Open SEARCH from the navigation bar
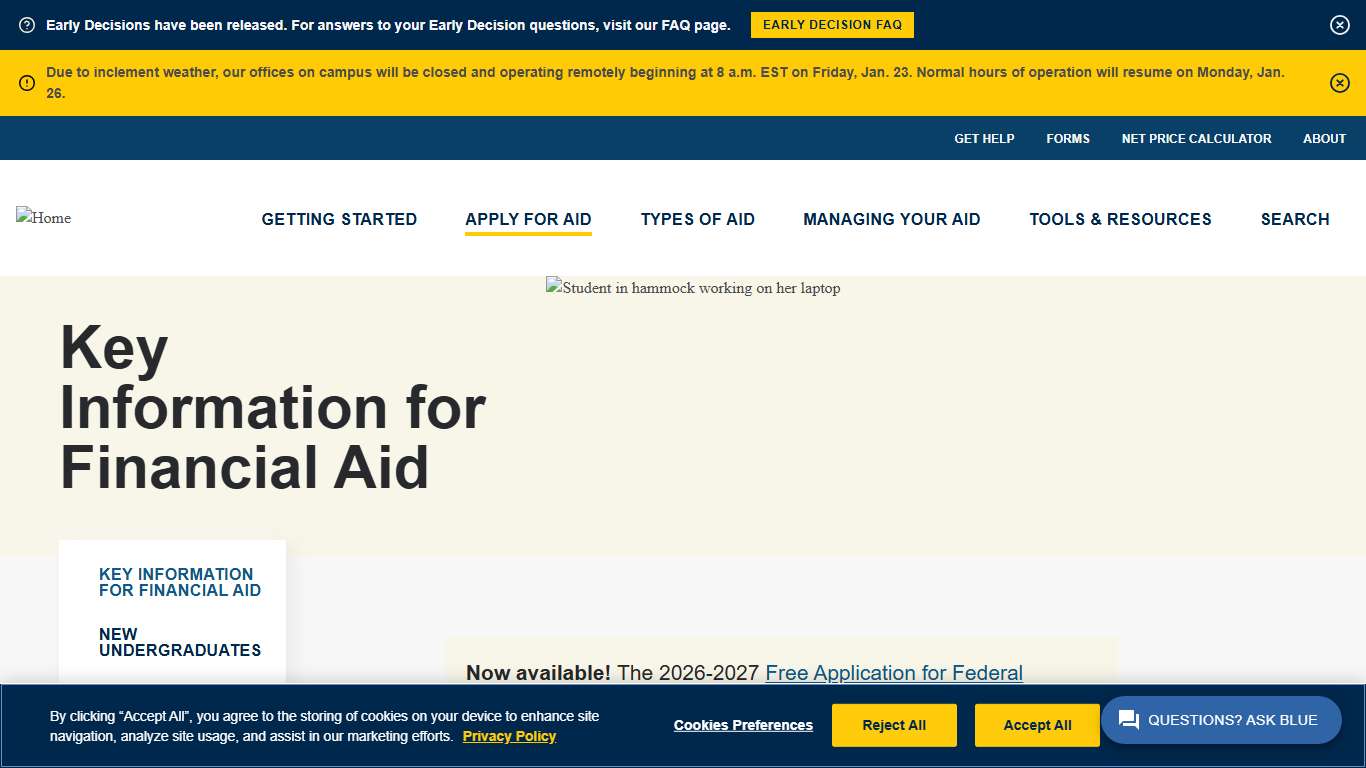The width and height of the screenshot is (1366, 768). [1295, 219]
